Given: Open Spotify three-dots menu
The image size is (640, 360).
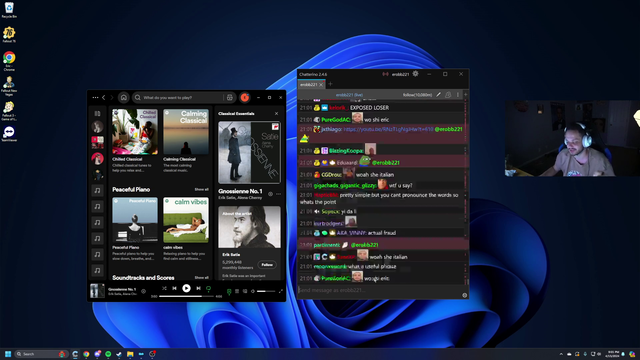Looking at the screenshot, I should [95, 98].
